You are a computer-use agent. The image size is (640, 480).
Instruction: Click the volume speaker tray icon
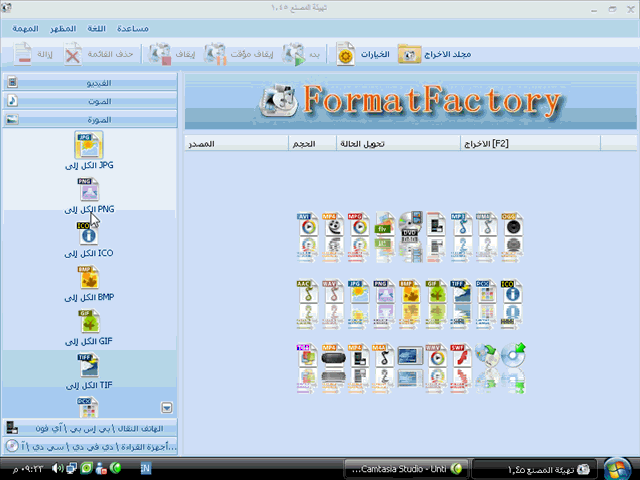pyautogui.click(x=57, y=468)
